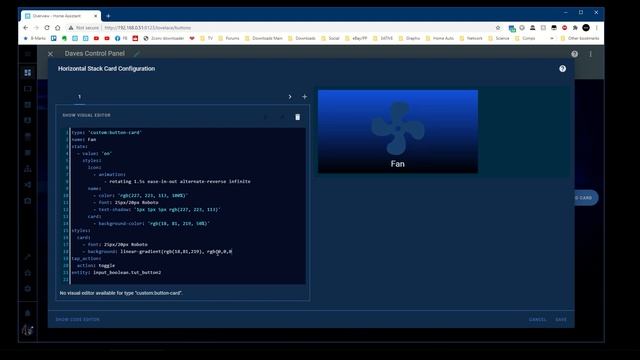640x360 pixels.
Task: Go to browser home page
Action: click(58, 28)
